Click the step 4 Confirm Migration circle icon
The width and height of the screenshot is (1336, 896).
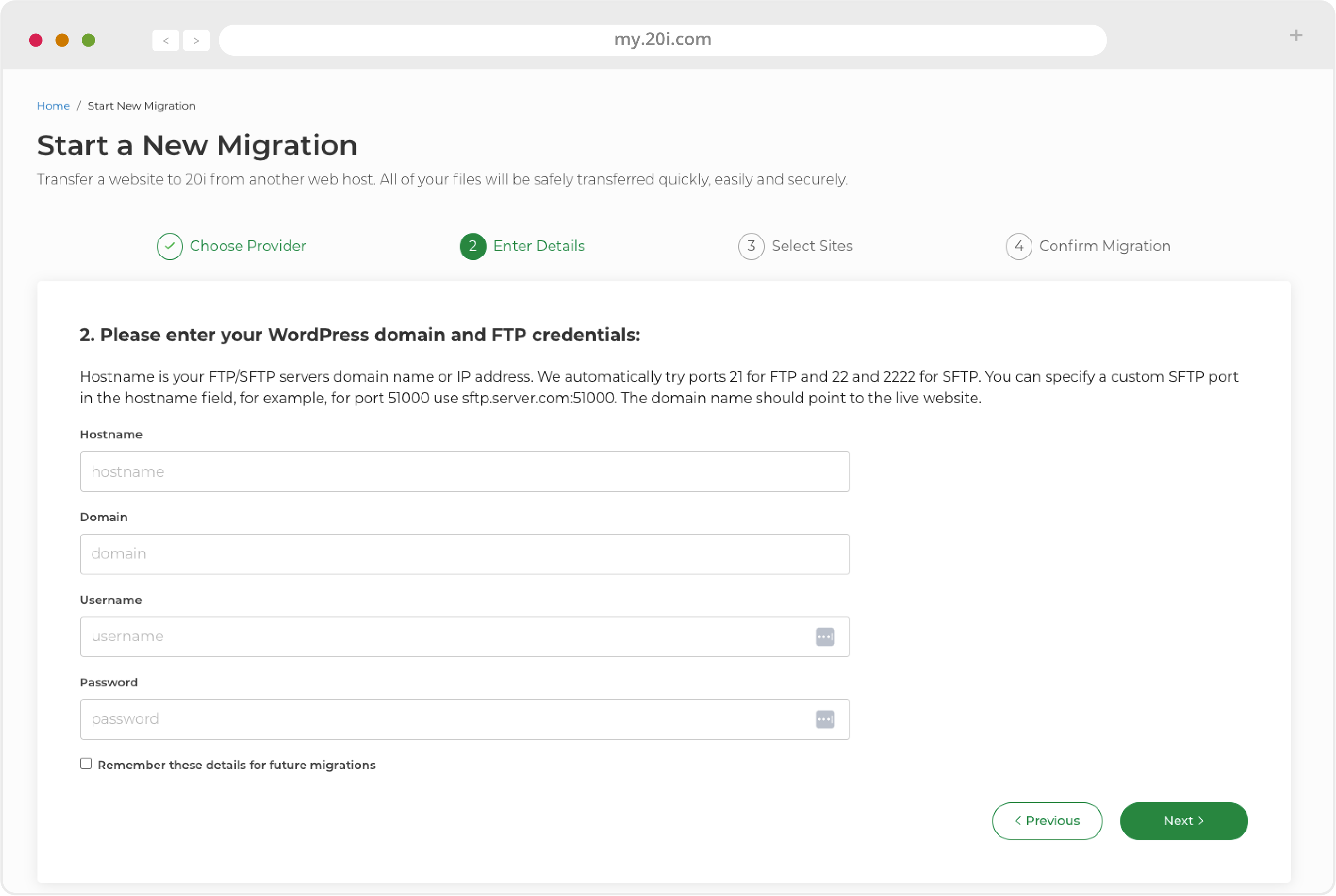pos(1019,245)
